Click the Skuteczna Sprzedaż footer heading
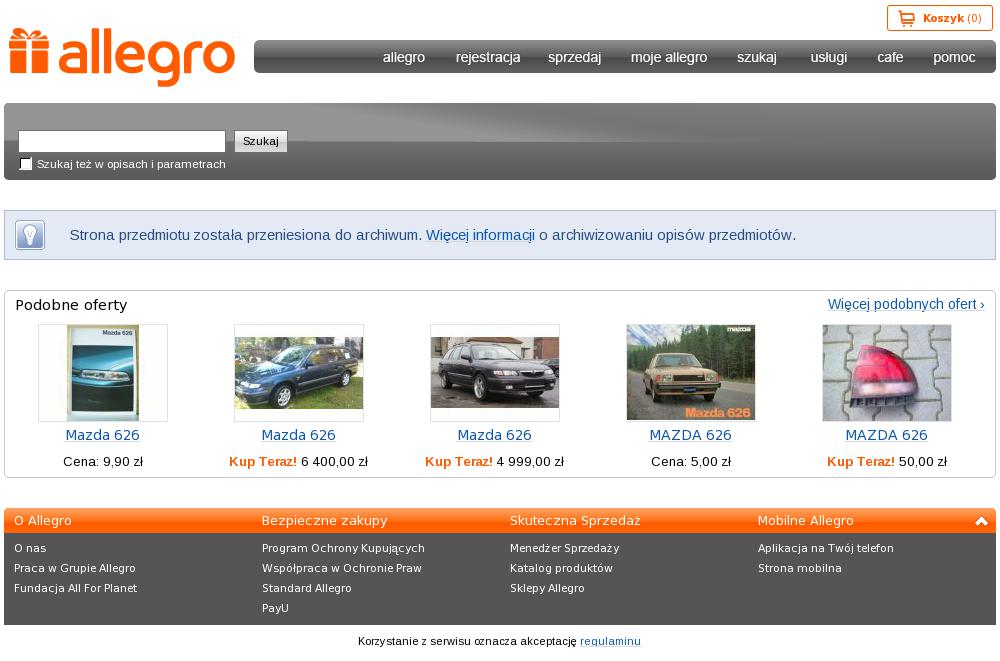The image size is (1000, 661). click(x=575, y=521)
